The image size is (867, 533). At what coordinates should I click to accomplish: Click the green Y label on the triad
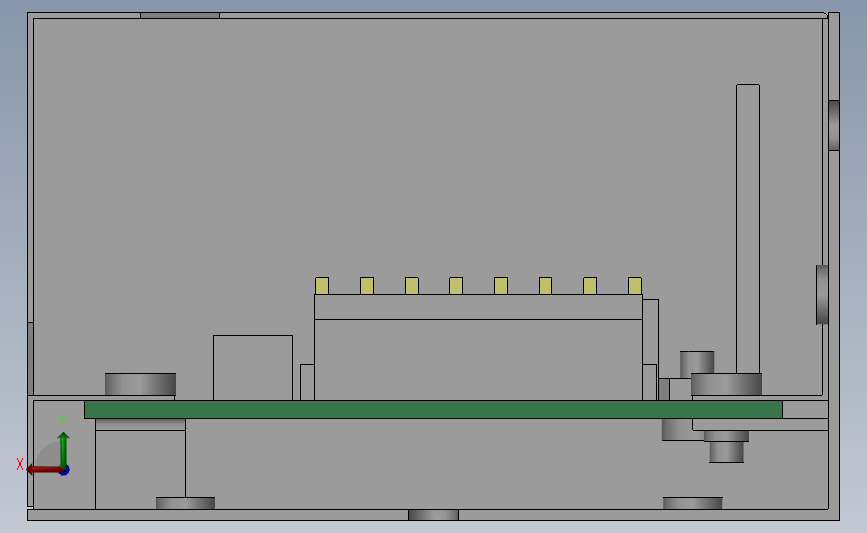click(x=63, y=422)
